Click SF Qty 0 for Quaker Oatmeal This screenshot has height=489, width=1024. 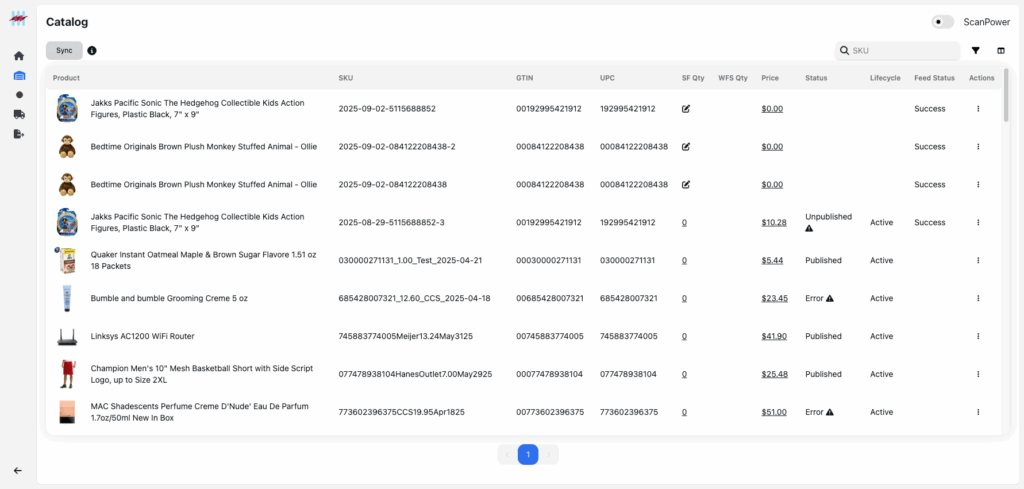click(684, 260)
